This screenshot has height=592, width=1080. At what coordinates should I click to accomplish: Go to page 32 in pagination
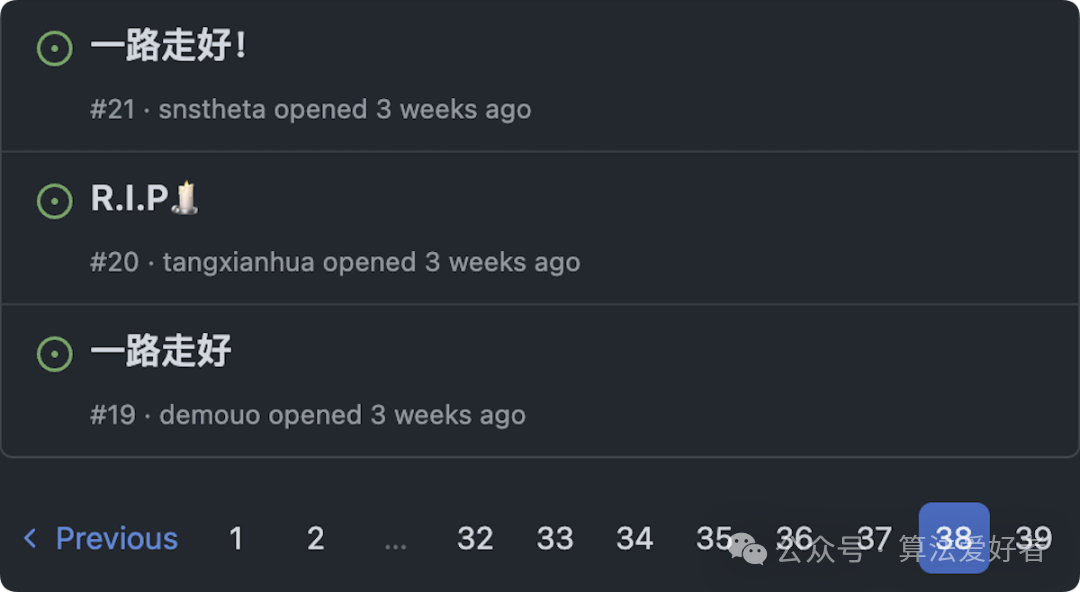click(x=476, y=538)
